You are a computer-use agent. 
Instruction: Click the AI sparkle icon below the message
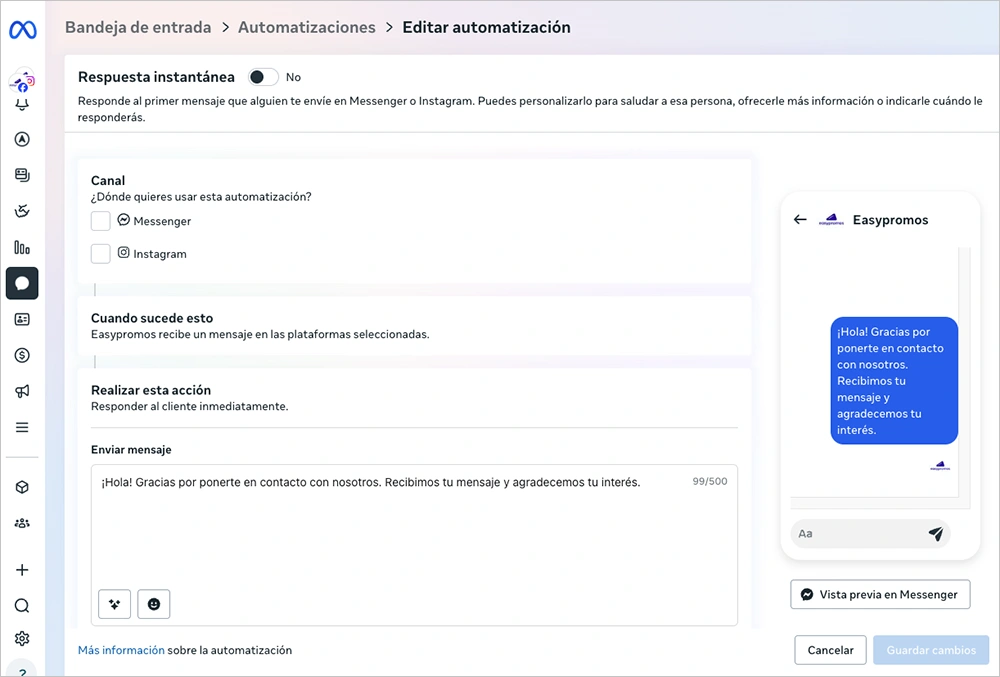[114, 604]
